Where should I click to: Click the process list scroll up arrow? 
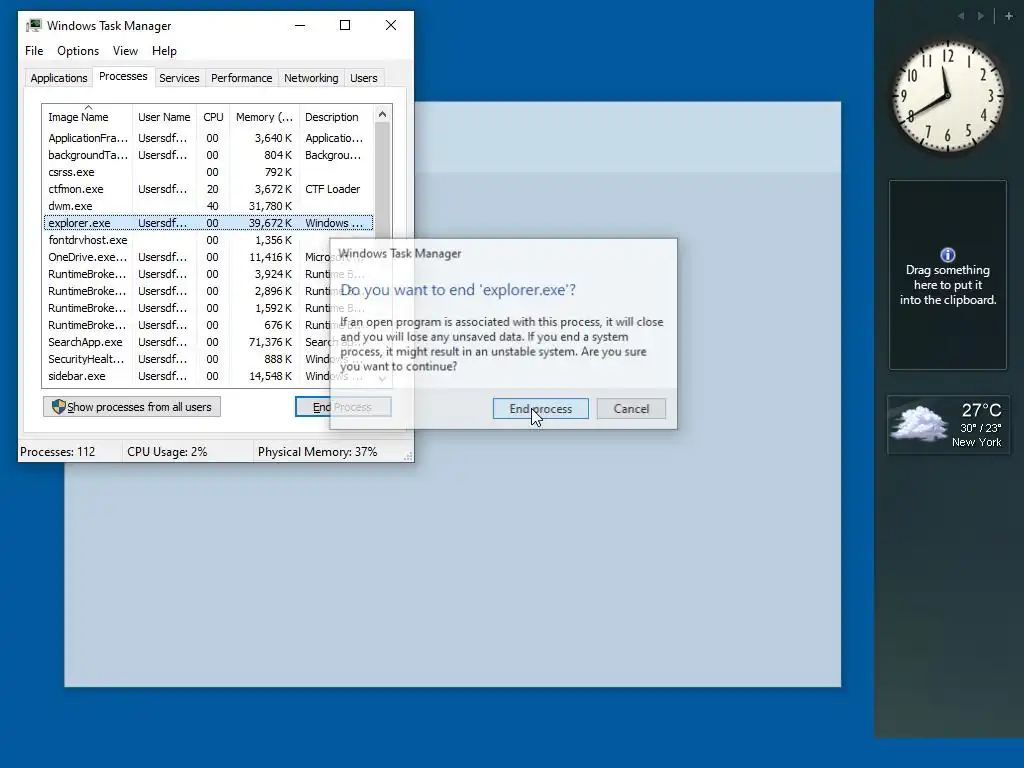click(382, 114)
